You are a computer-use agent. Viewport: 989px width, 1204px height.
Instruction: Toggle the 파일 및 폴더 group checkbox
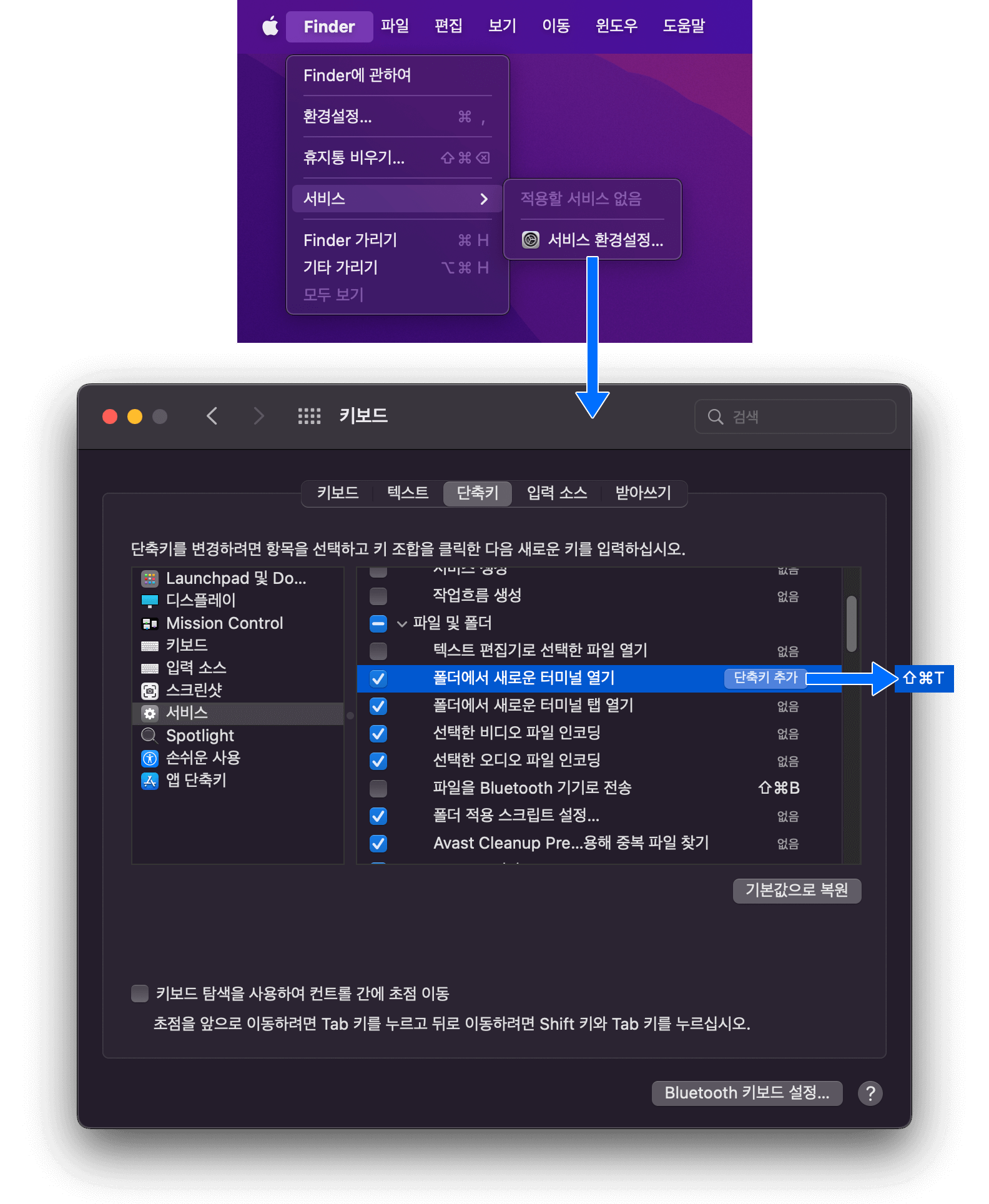pos(378,623)
